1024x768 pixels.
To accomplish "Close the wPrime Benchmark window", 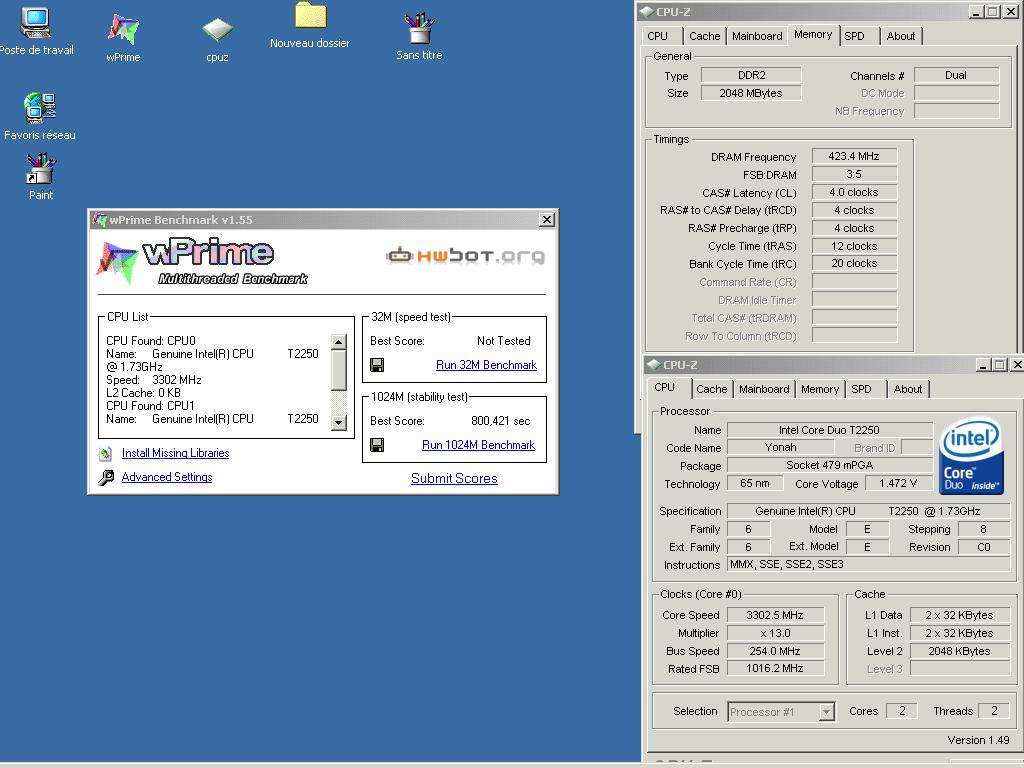I will [x=547, y=220].
